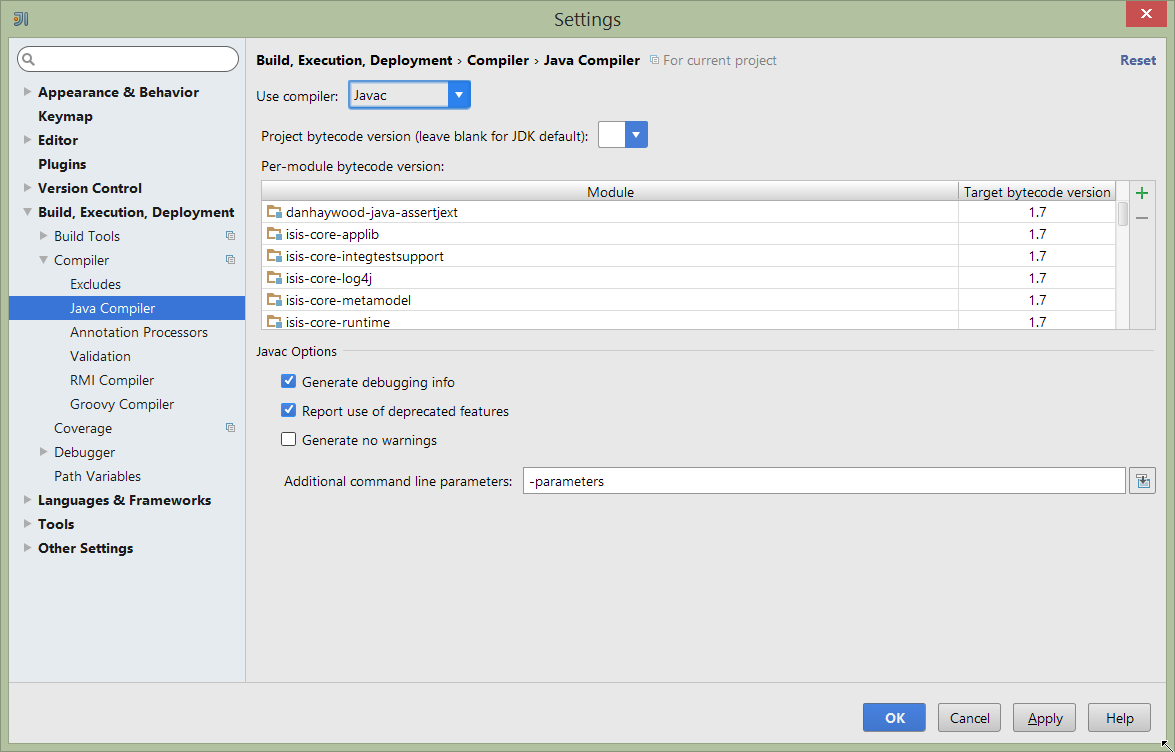
Task: Click the project-level icon next to Build Tools
Action: point(230,236)
